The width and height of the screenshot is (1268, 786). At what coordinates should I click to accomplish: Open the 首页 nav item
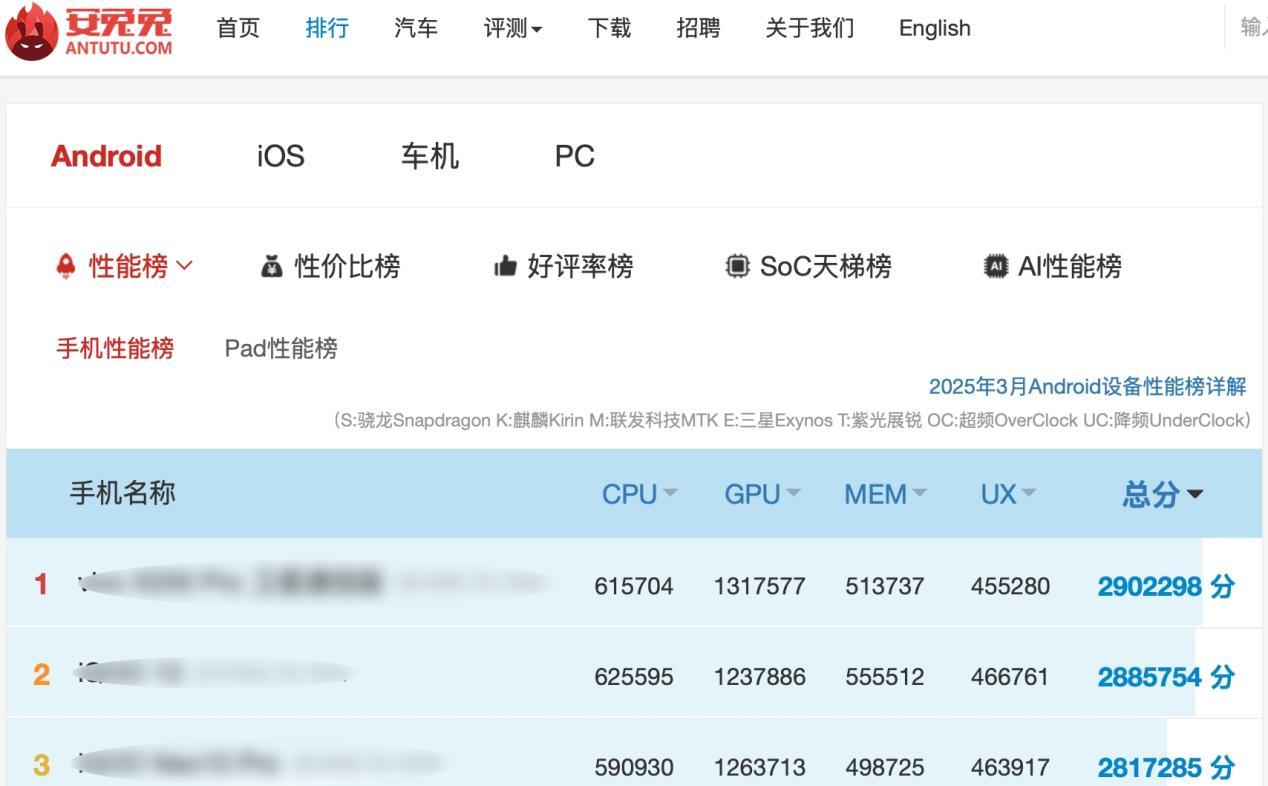[x=238, y=28]
